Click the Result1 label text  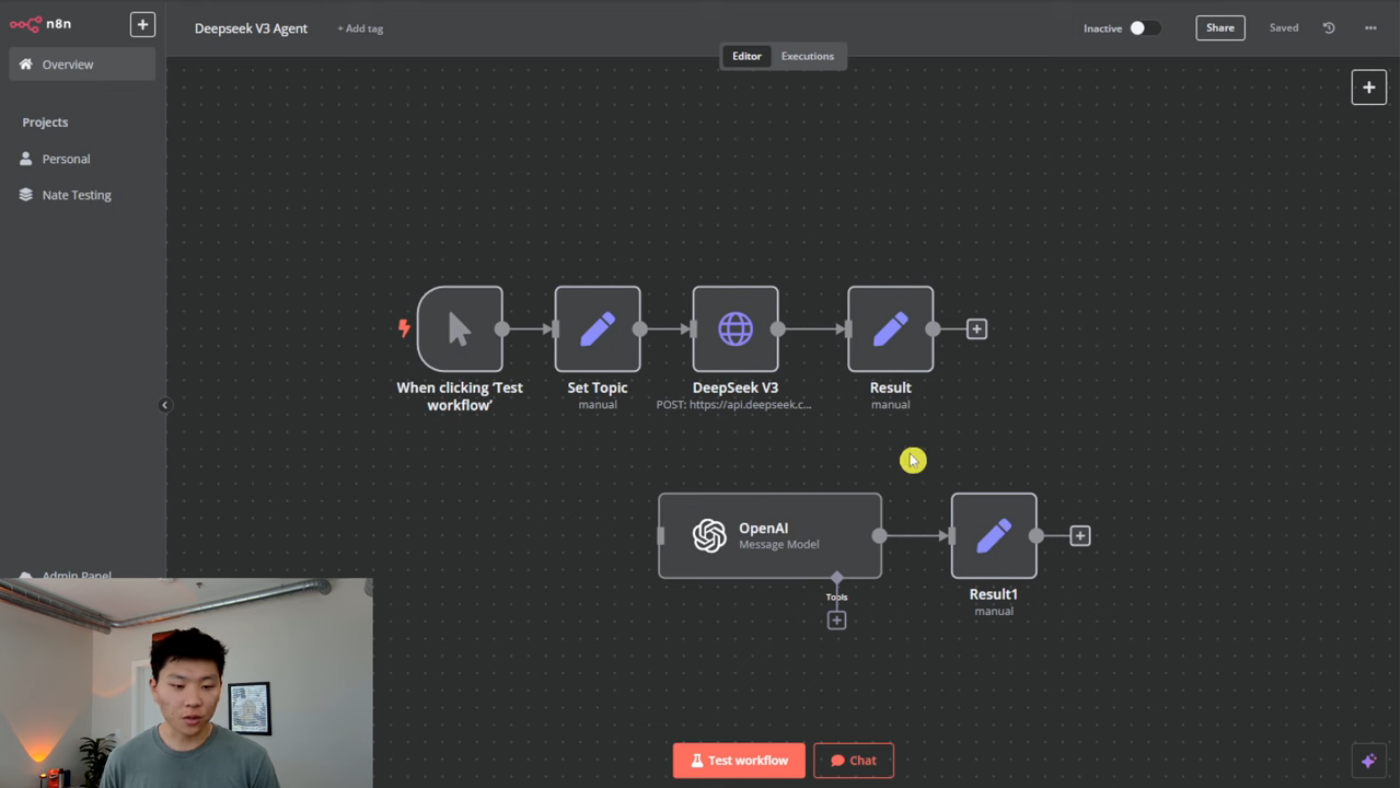994,594
